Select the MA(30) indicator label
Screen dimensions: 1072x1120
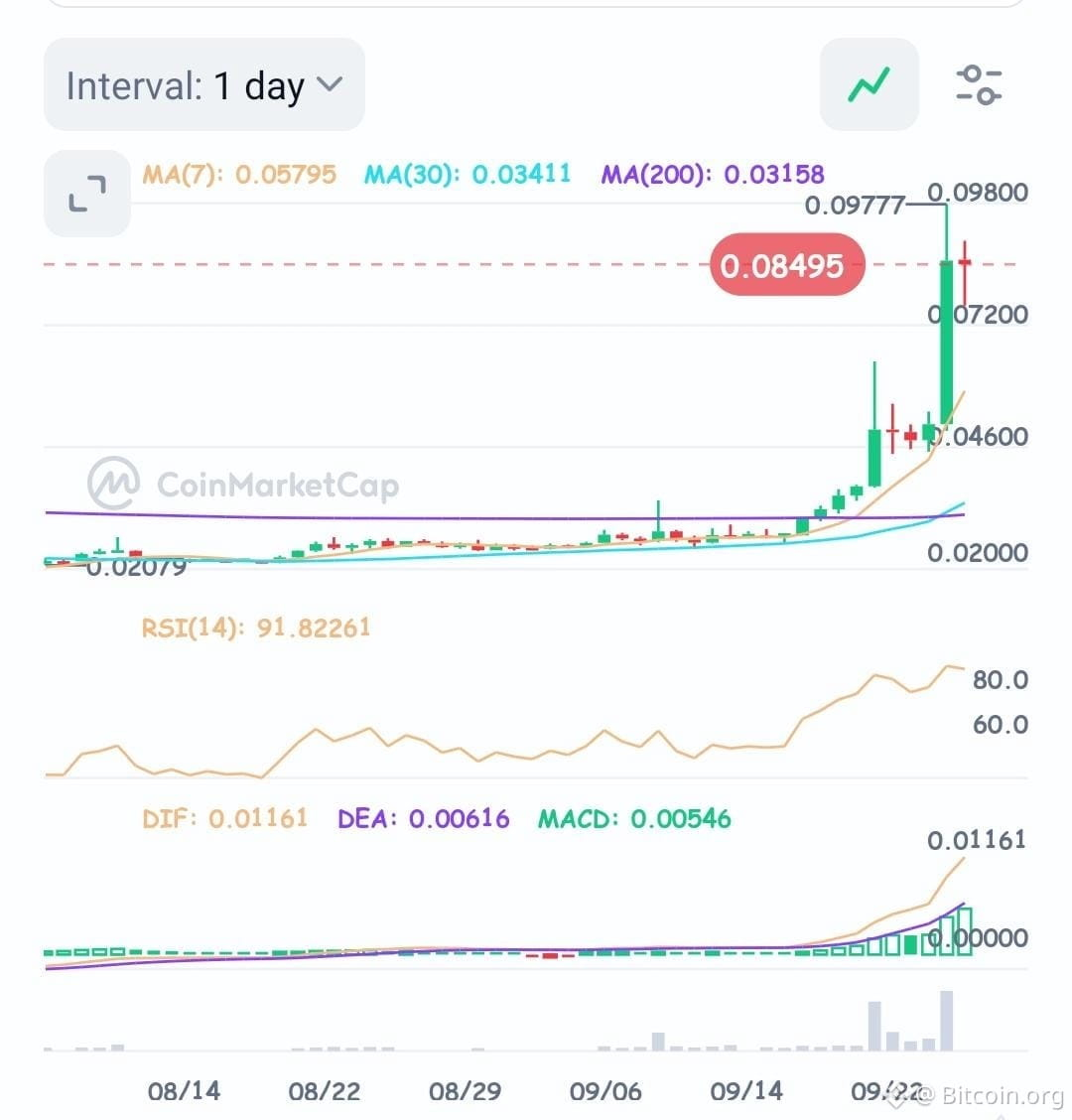[x=468, y=175]
